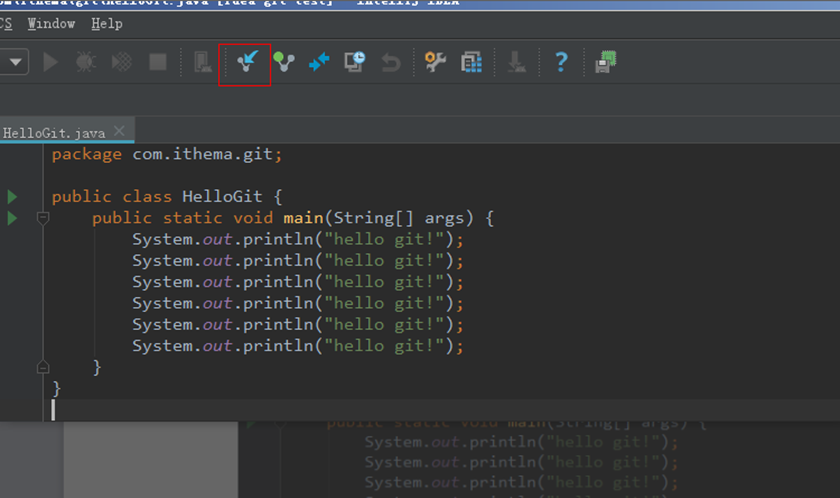The height and width of the screenshot is (498, 840).
Task: Click the 'package com.ithema.git;' line
Action: 167,154
